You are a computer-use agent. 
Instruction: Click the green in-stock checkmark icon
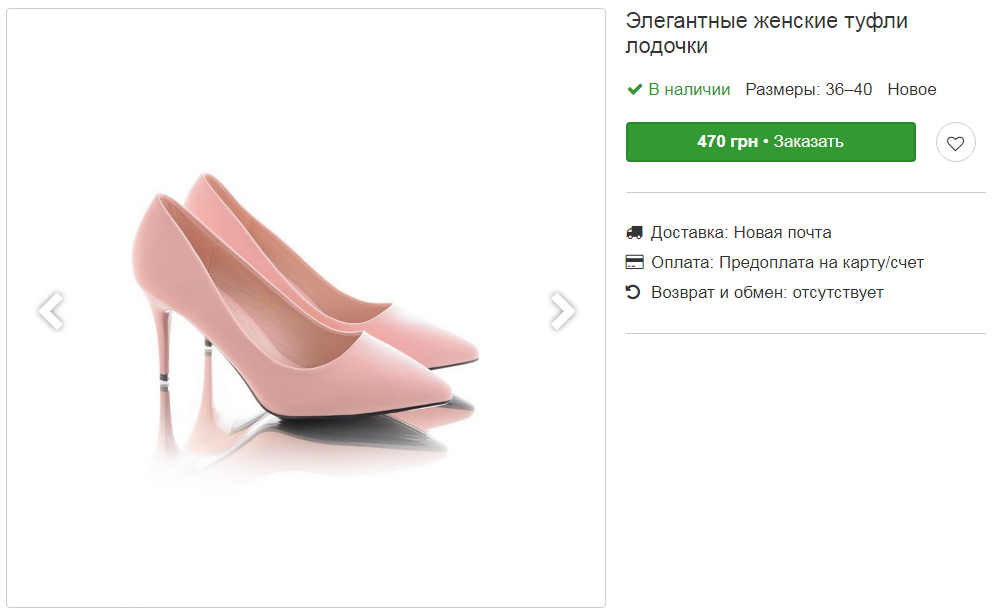point(634,90)
